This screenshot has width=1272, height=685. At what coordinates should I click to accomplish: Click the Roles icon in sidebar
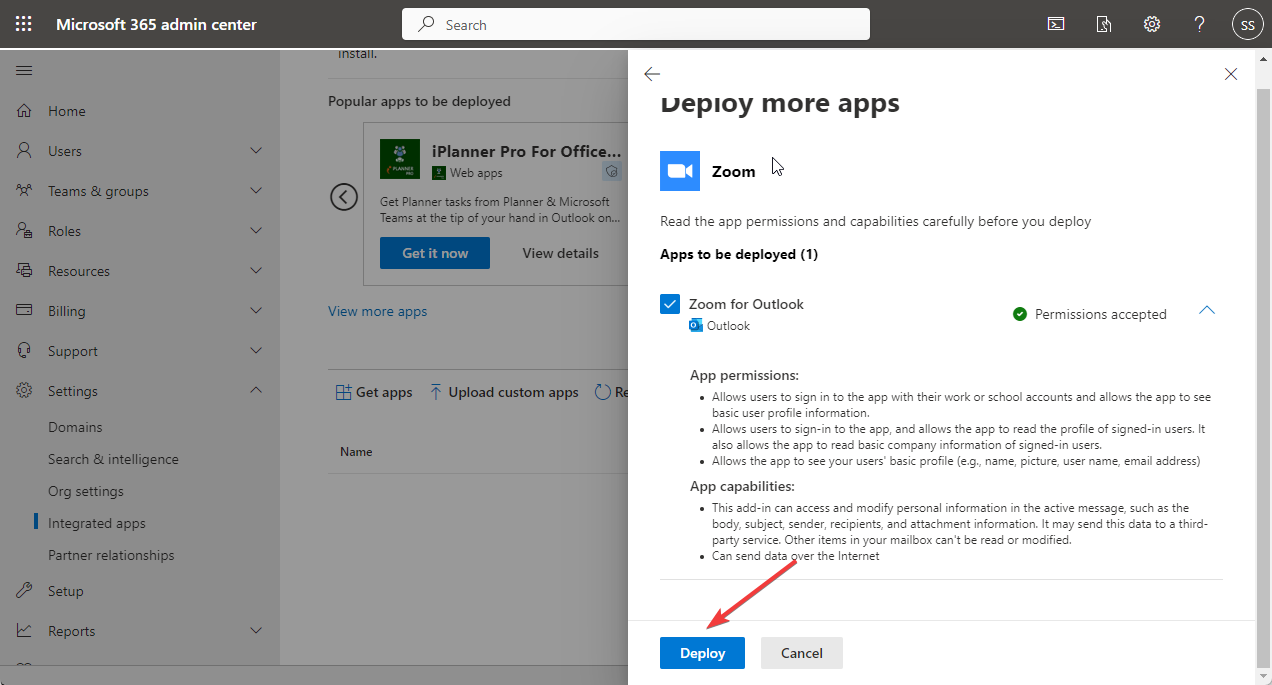25,231
